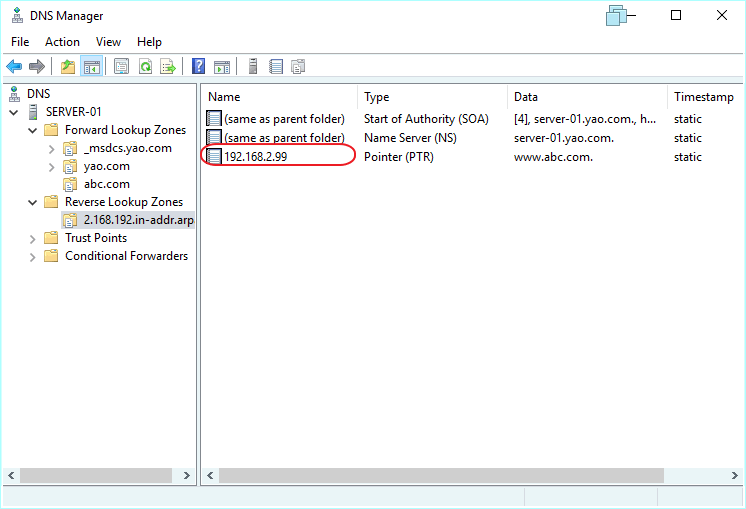Screen dimensions: 746x509
Task: Toggle the Show/Hide Console Tree toolbar icon
Action: coord(91,67)
